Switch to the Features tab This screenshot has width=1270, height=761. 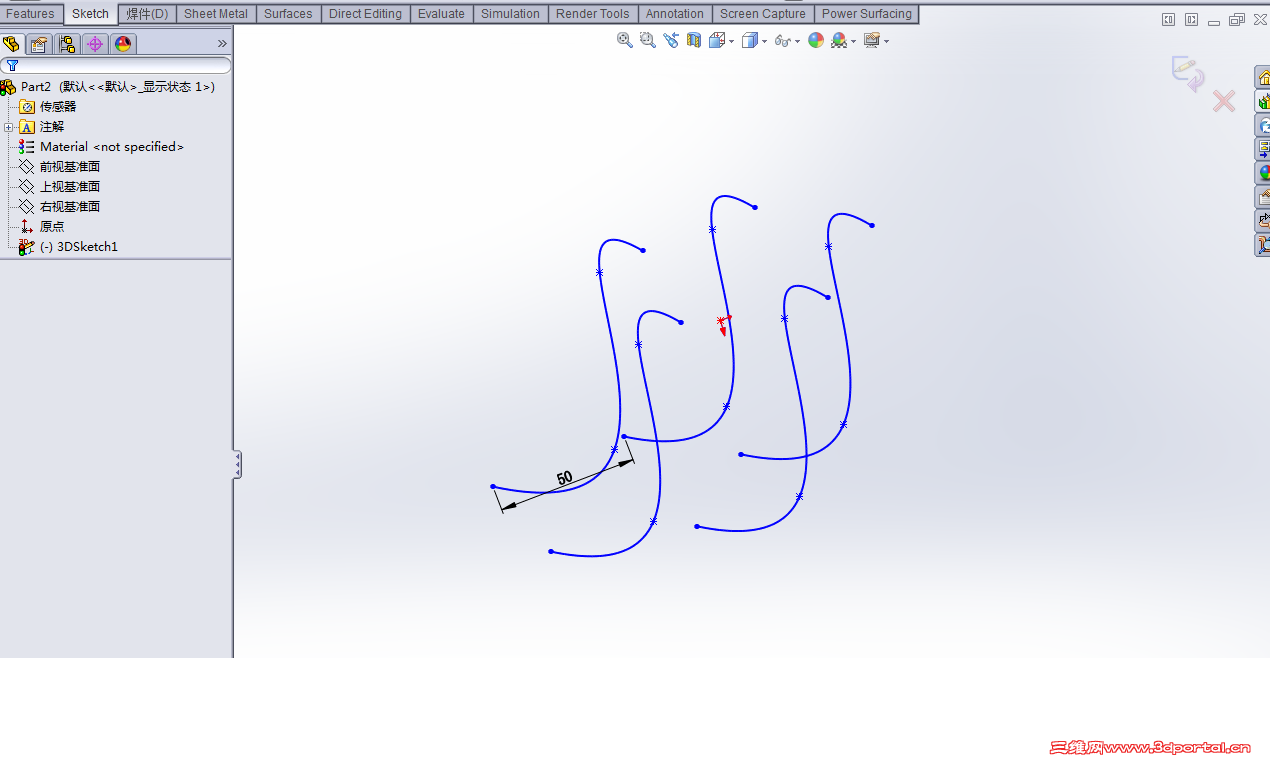(x=31, y=14)
